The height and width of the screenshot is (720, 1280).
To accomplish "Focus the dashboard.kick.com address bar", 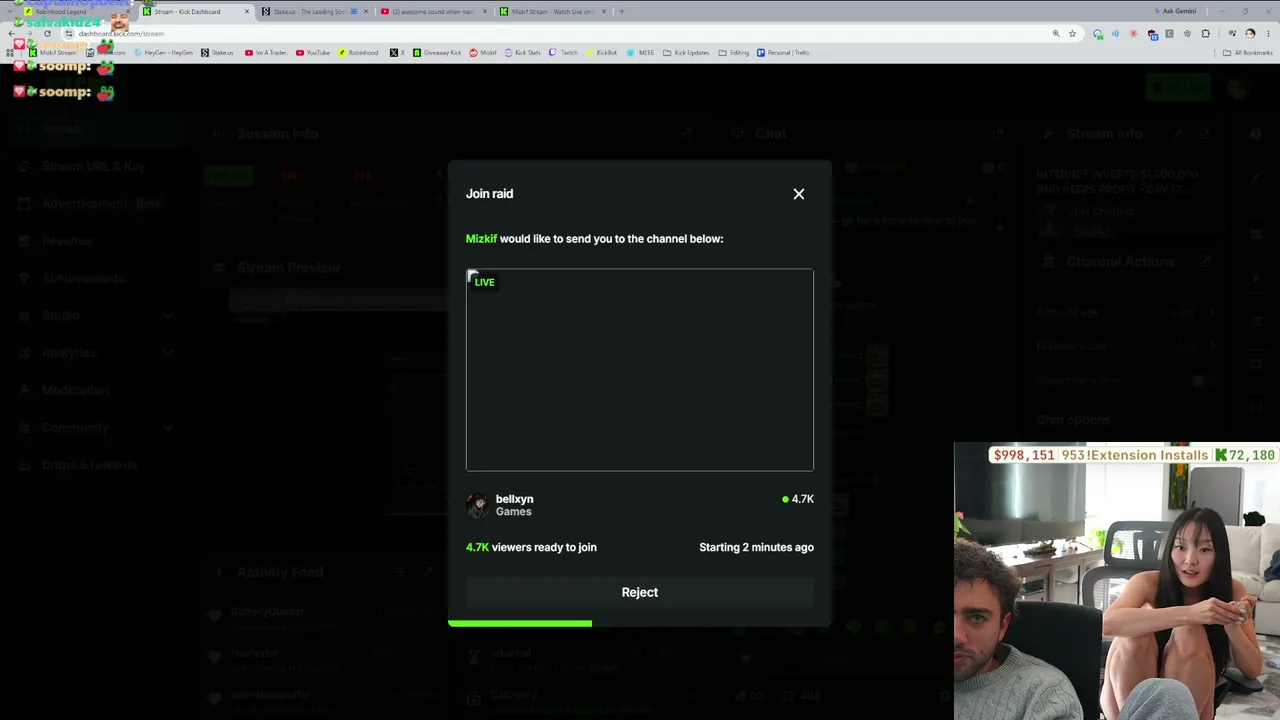I will (560, 33).
